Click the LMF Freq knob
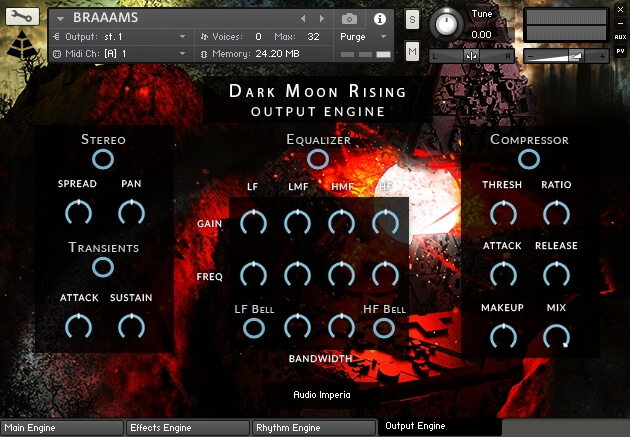This screenshot has height=437, width=630. click(297, 274)
